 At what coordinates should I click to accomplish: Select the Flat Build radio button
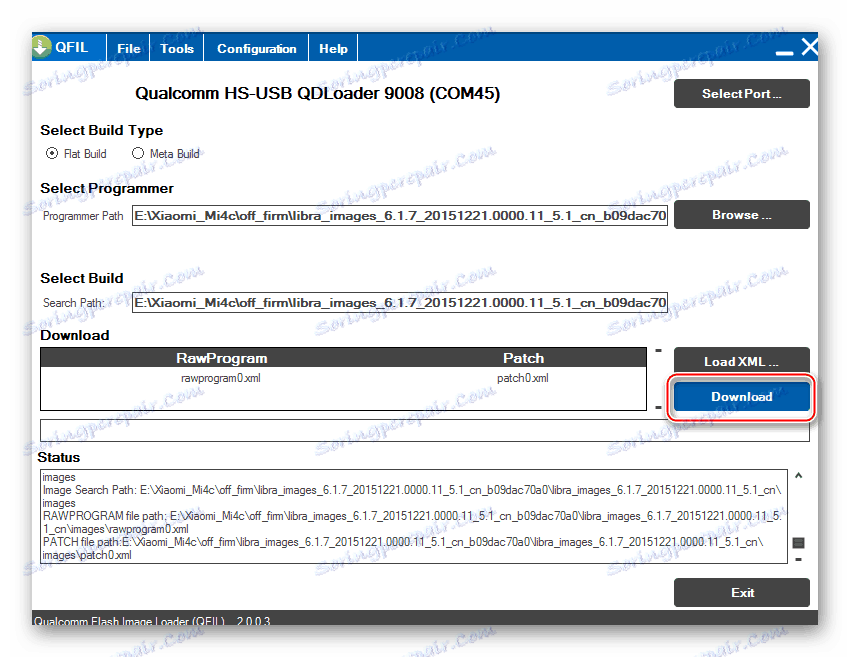[x=51, y=153]
